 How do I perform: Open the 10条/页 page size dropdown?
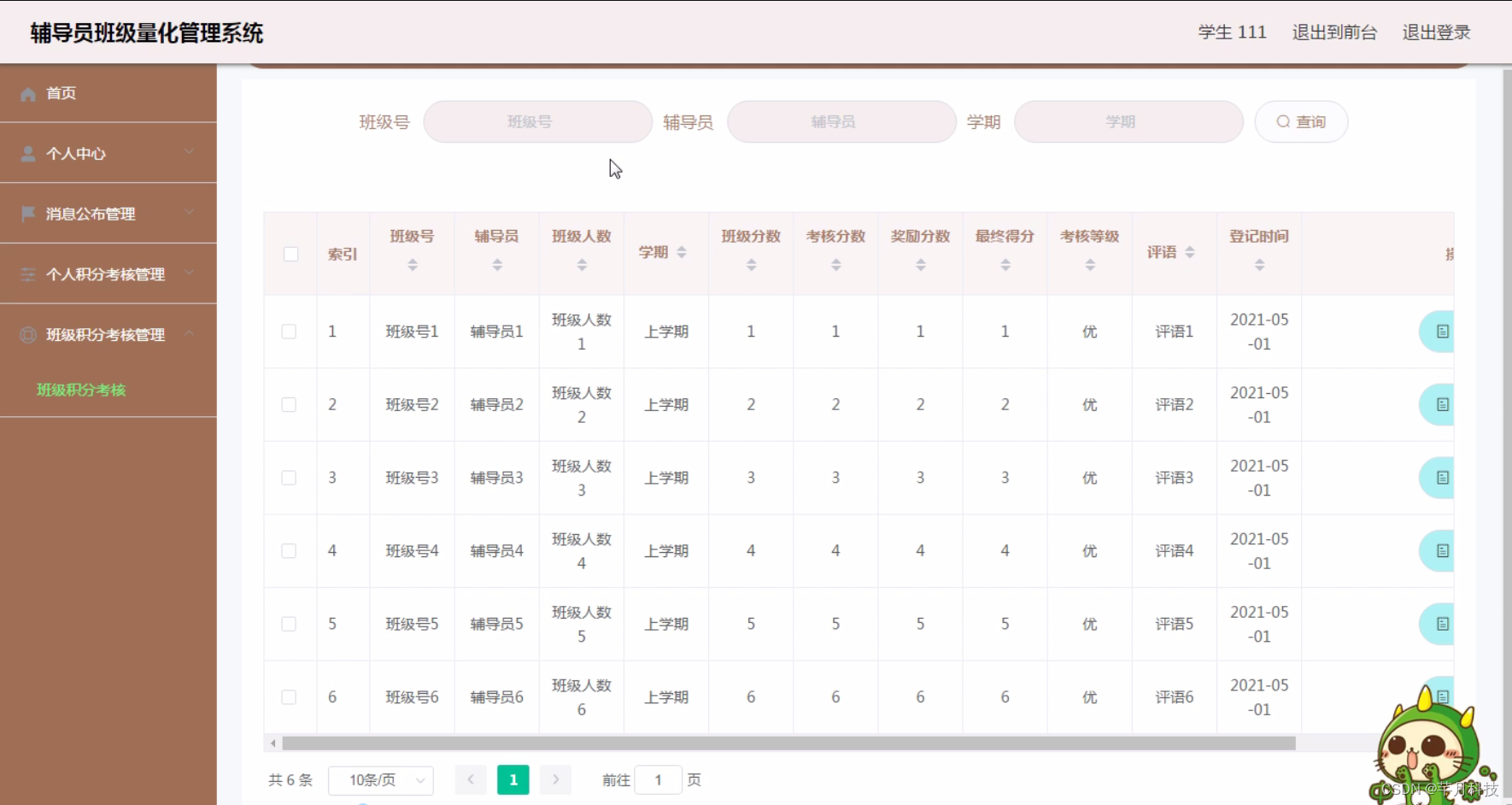tap(381, 779)
